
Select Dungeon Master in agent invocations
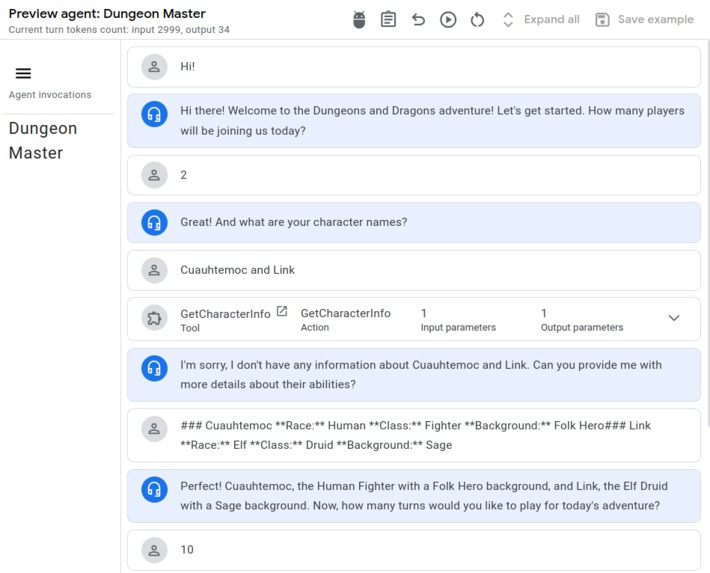[x=43, y=140]
